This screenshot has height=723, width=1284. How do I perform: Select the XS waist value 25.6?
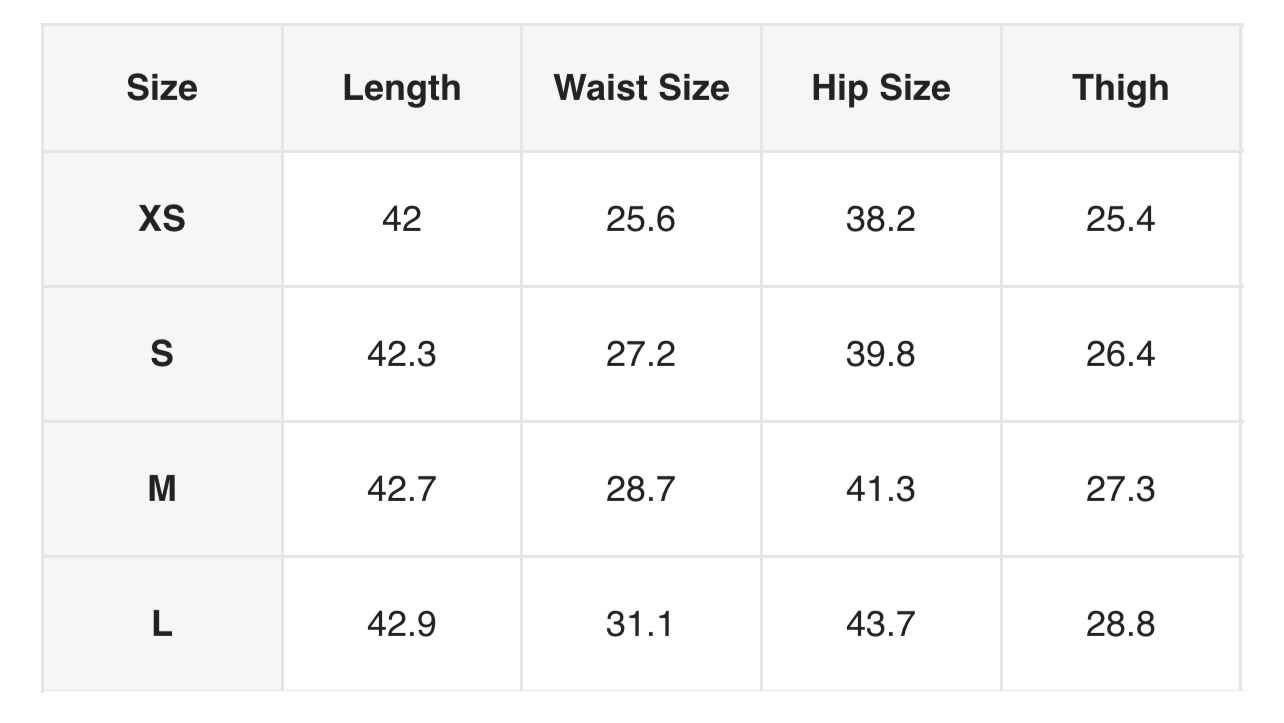click(641, 219)
